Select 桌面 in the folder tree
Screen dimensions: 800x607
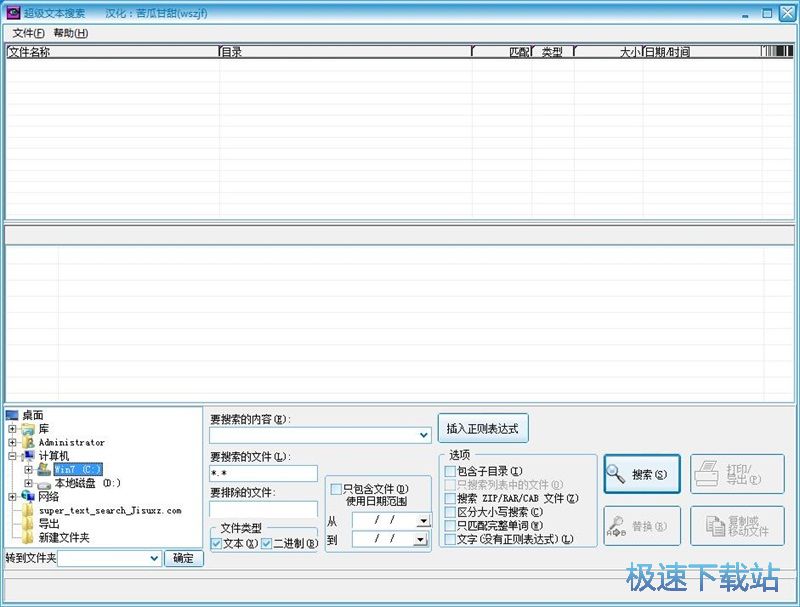[x=33, y=415]
